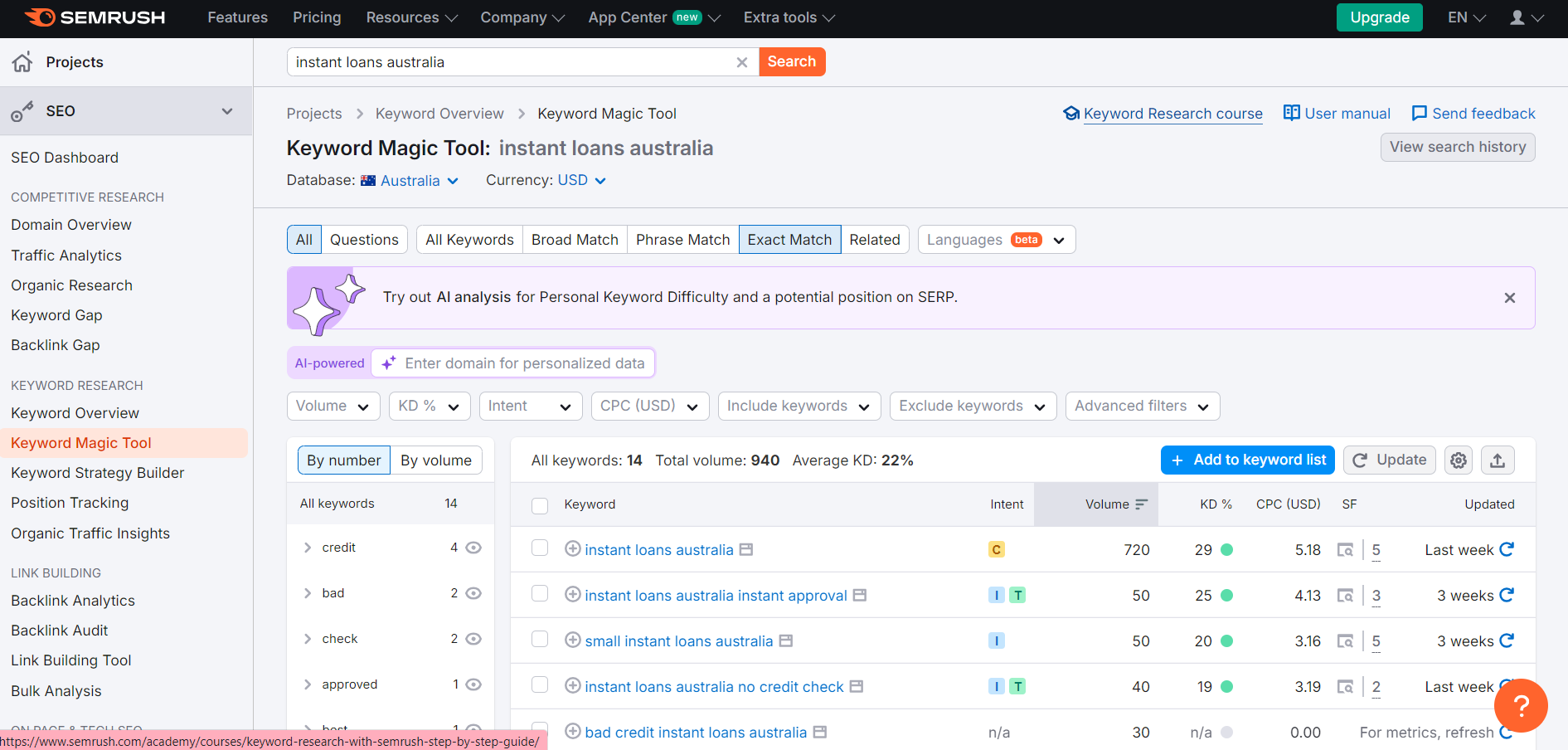Open SERP view for small instant loans australia

pyautogui.click(x=1345, y=641)
